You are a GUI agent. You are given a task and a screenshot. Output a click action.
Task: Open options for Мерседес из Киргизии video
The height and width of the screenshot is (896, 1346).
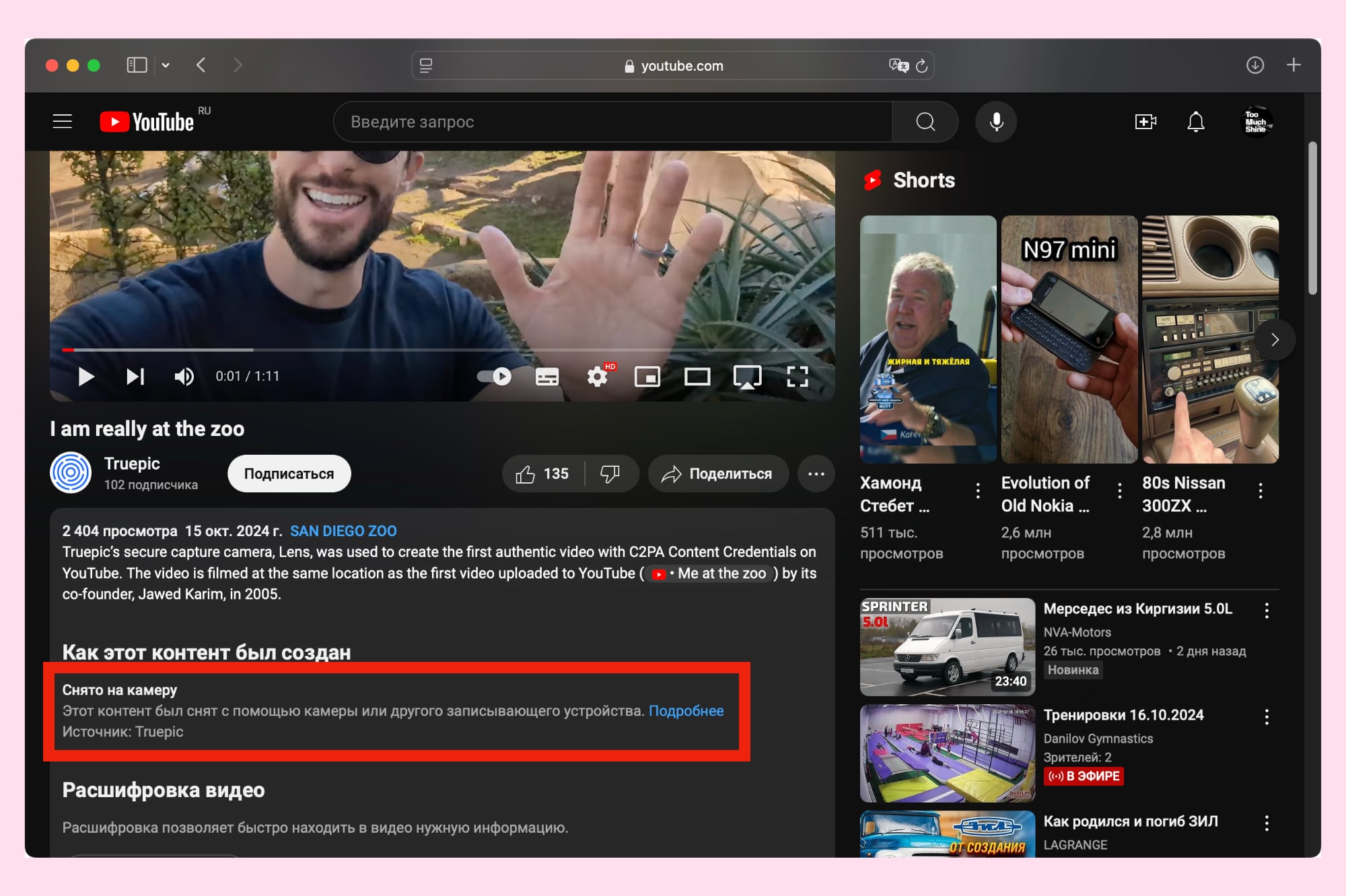[1267, 611]
